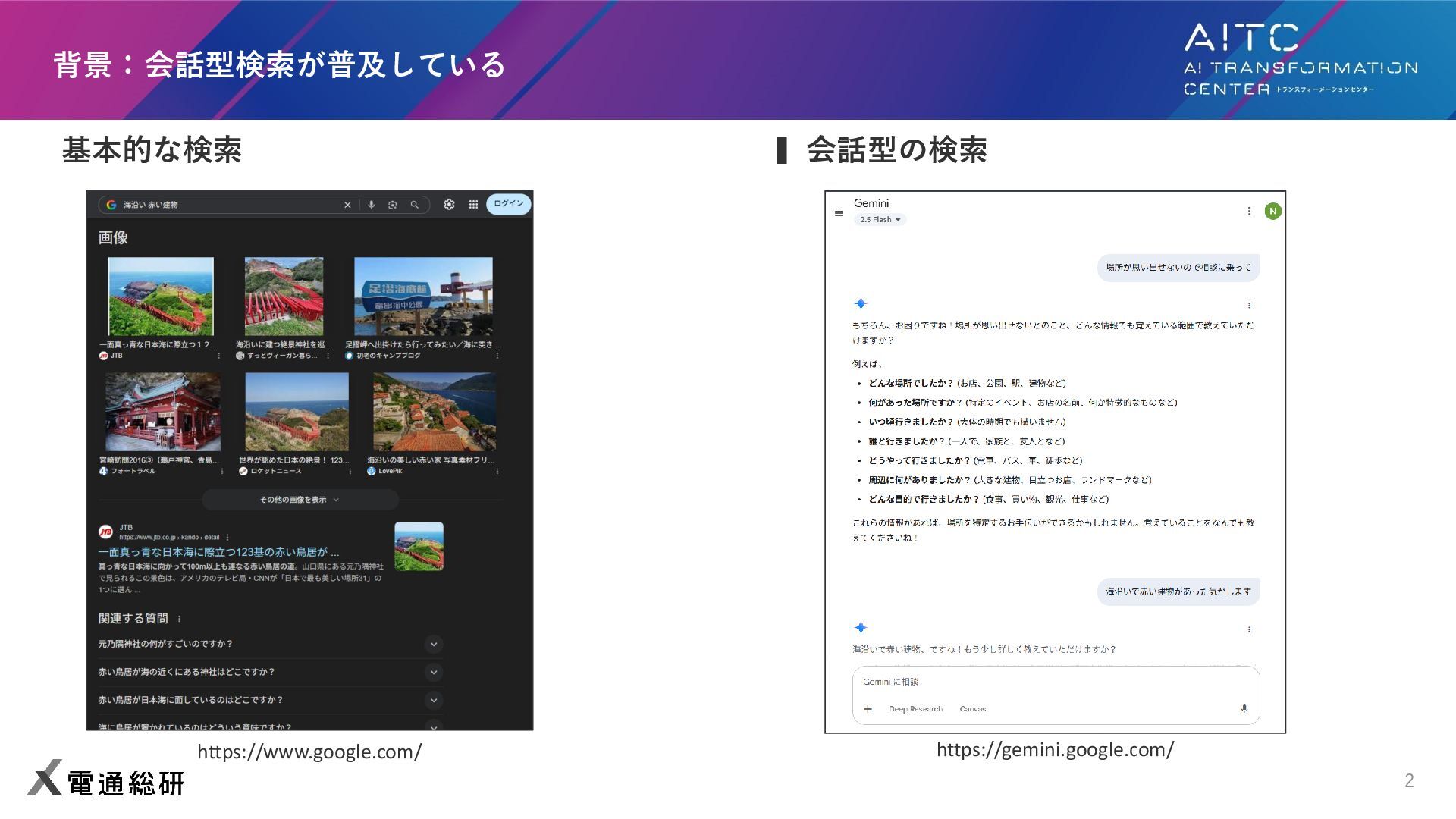
Task: Click bullet text 周辺に何がありましたか？
Action: [x=920, y=480]
